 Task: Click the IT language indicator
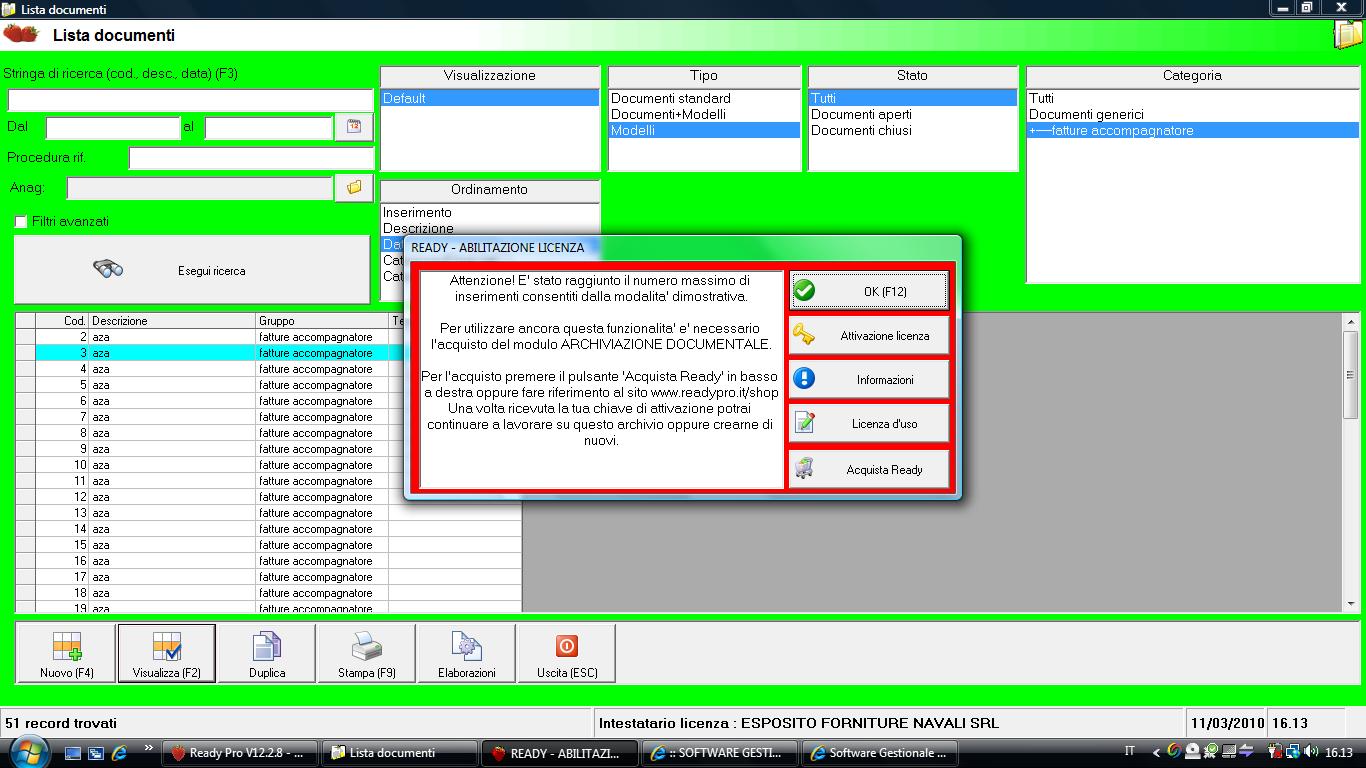point(1130,752)
